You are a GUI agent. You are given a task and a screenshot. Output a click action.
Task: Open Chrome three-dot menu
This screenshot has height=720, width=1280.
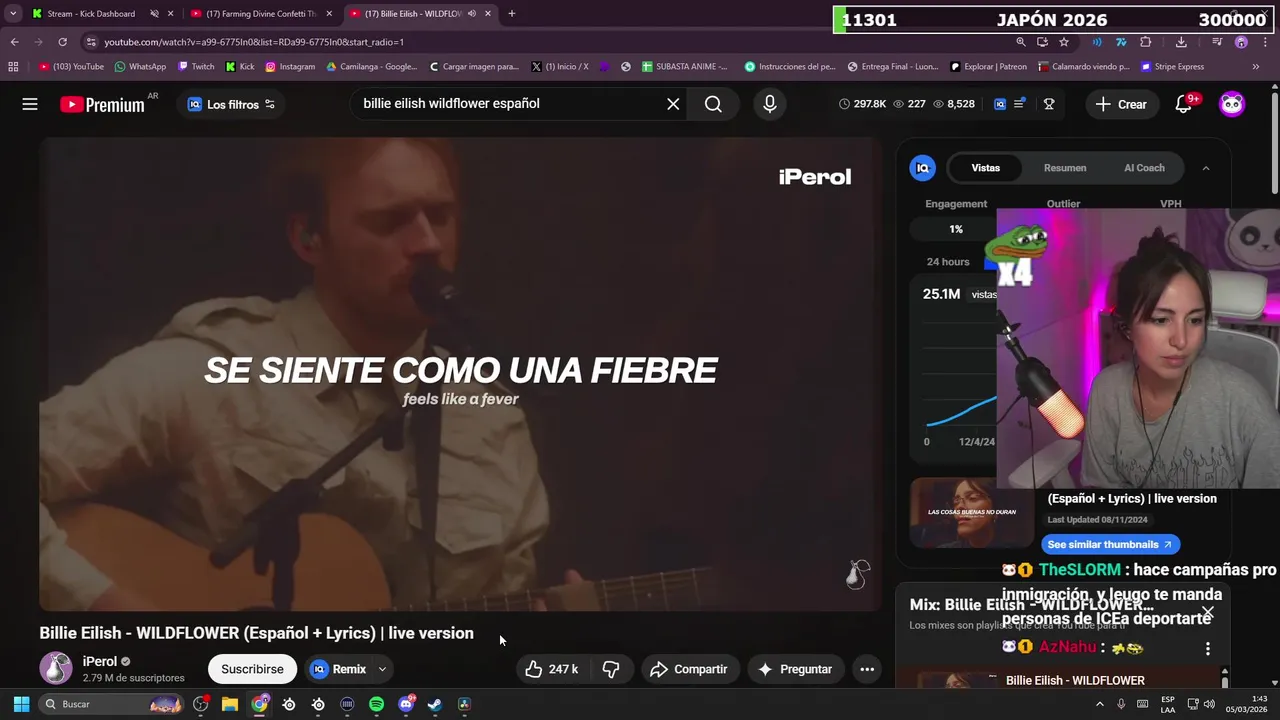[x=1264, y=42]
